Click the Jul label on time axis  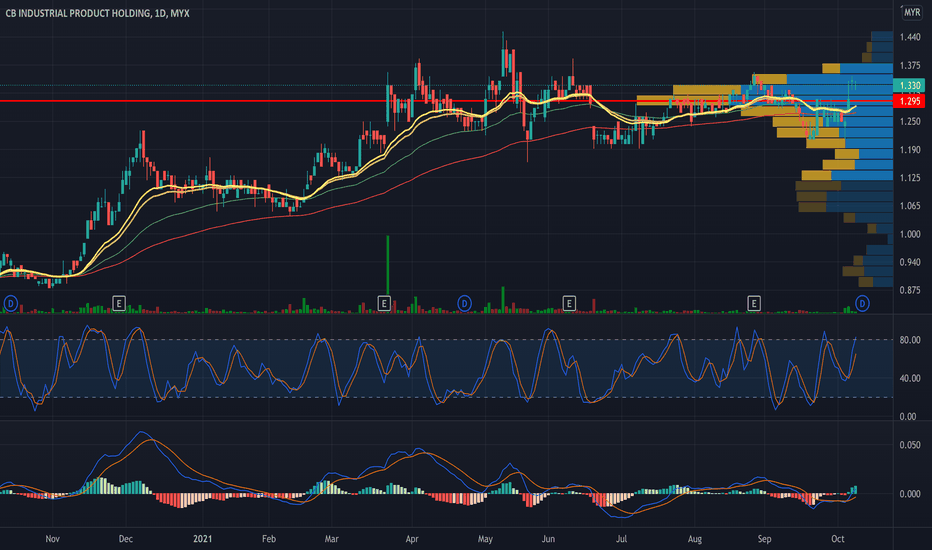[x=621, y=539]
